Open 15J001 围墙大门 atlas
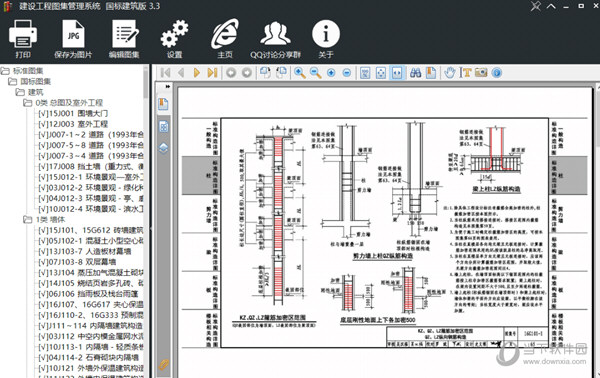This screenshot has height=378, width=600. click(x=73, y=114)
